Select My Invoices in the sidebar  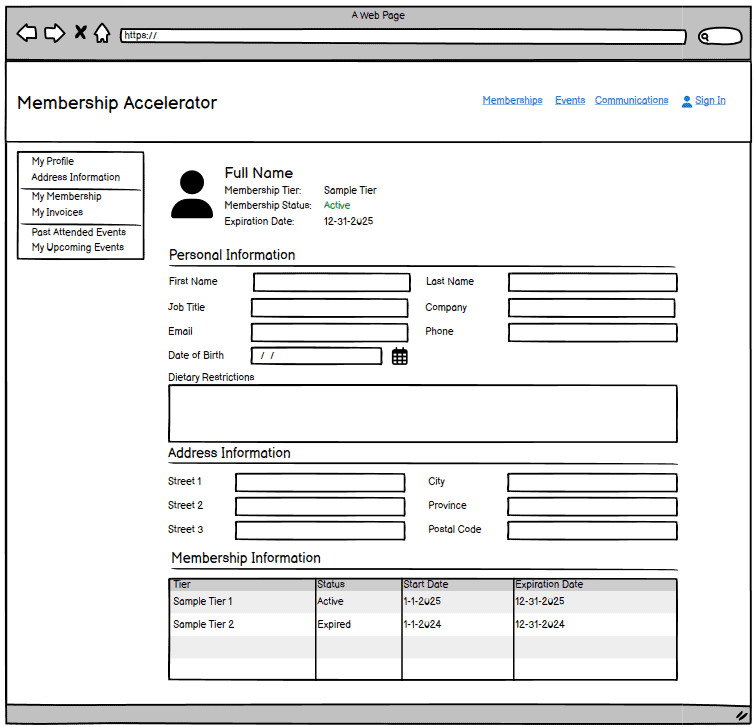[x=57, y=212]
